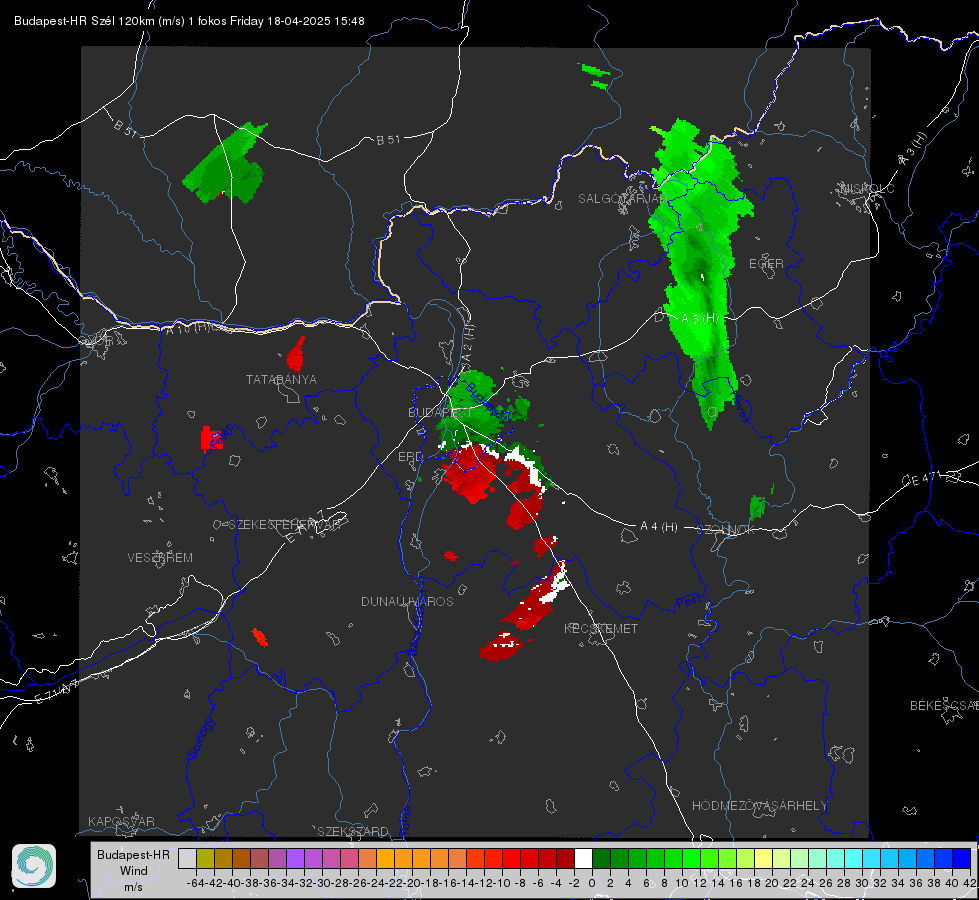Click the red echo north of Tatabanya
979x900 pixels.
pyautogui.click(x=296, y=355)
